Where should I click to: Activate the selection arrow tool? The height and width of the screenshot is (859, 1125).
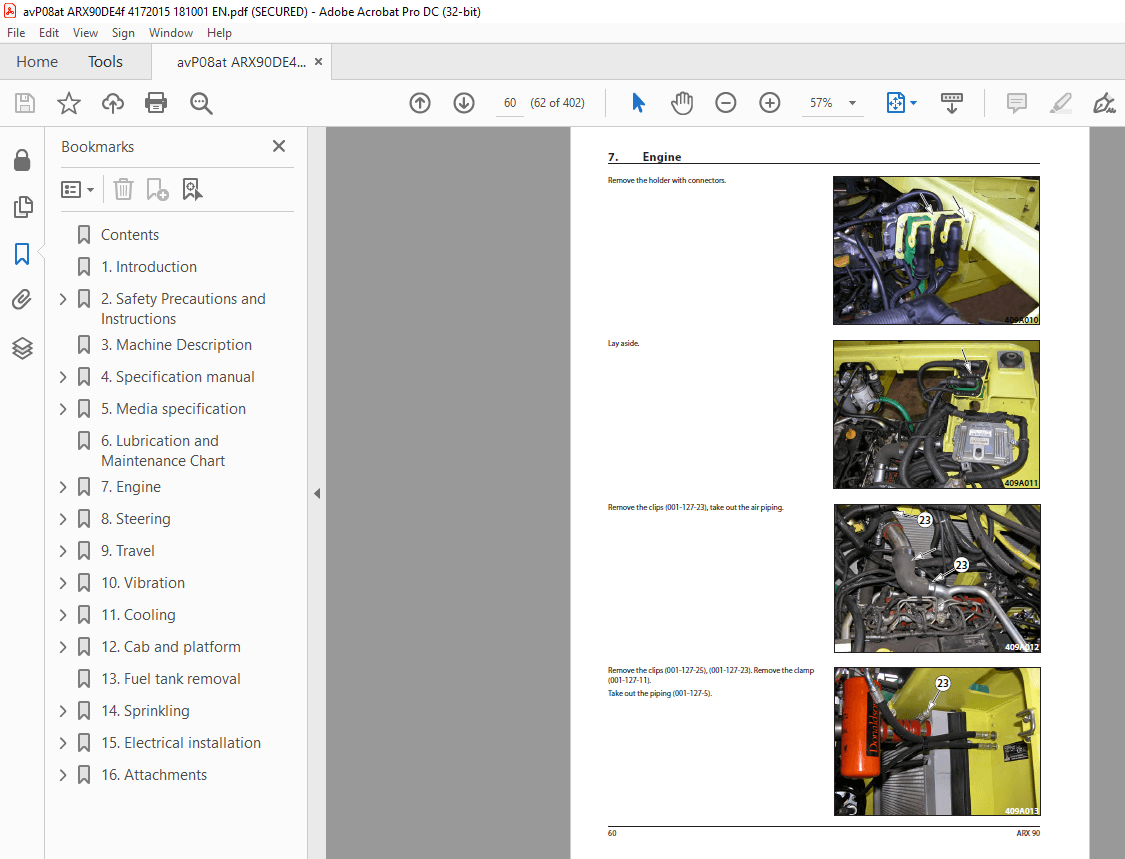pos(637,102)
